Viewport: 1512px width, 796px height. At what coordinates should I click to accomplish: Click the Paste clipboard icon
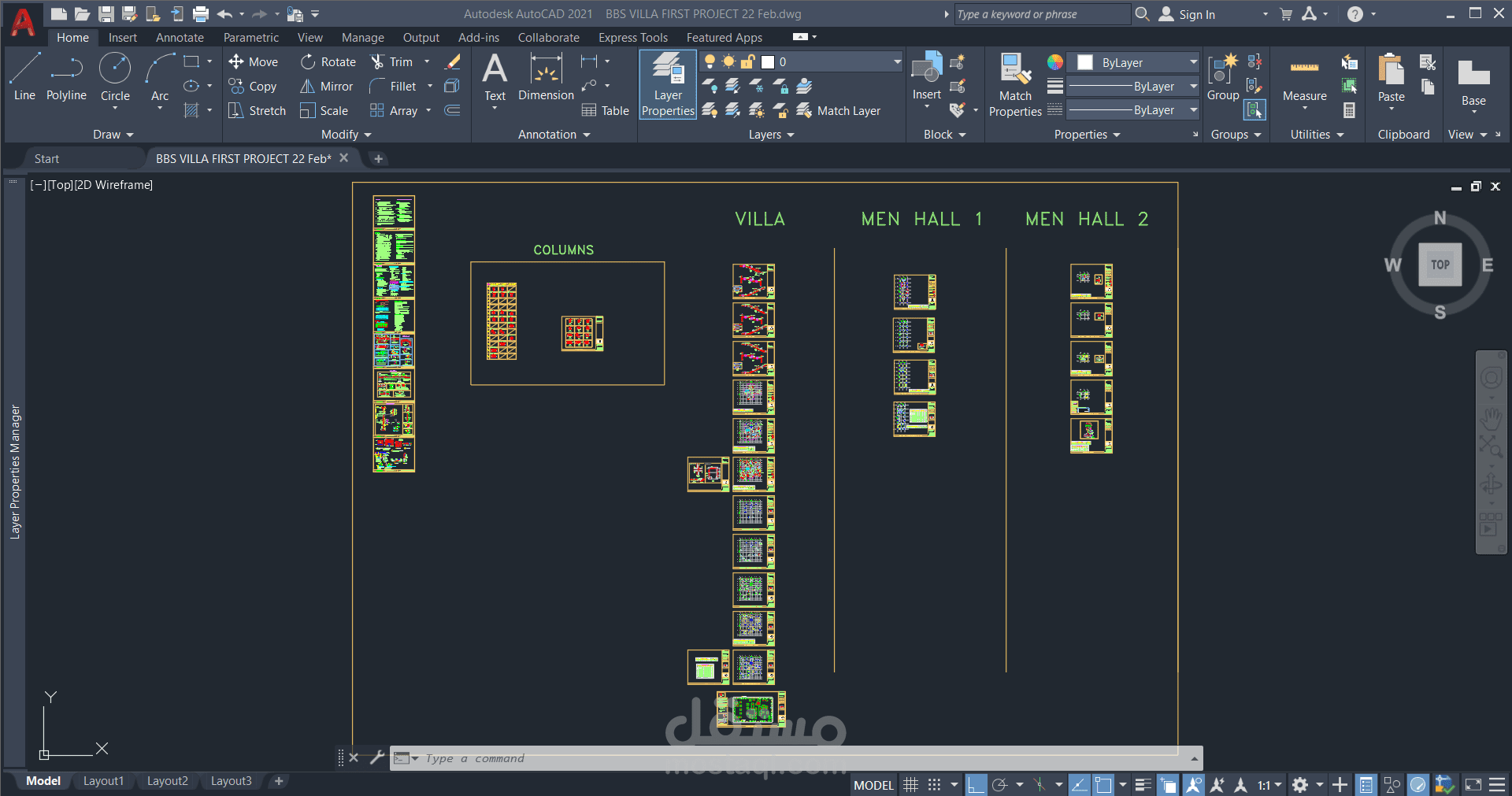(x=1392, y=77)
